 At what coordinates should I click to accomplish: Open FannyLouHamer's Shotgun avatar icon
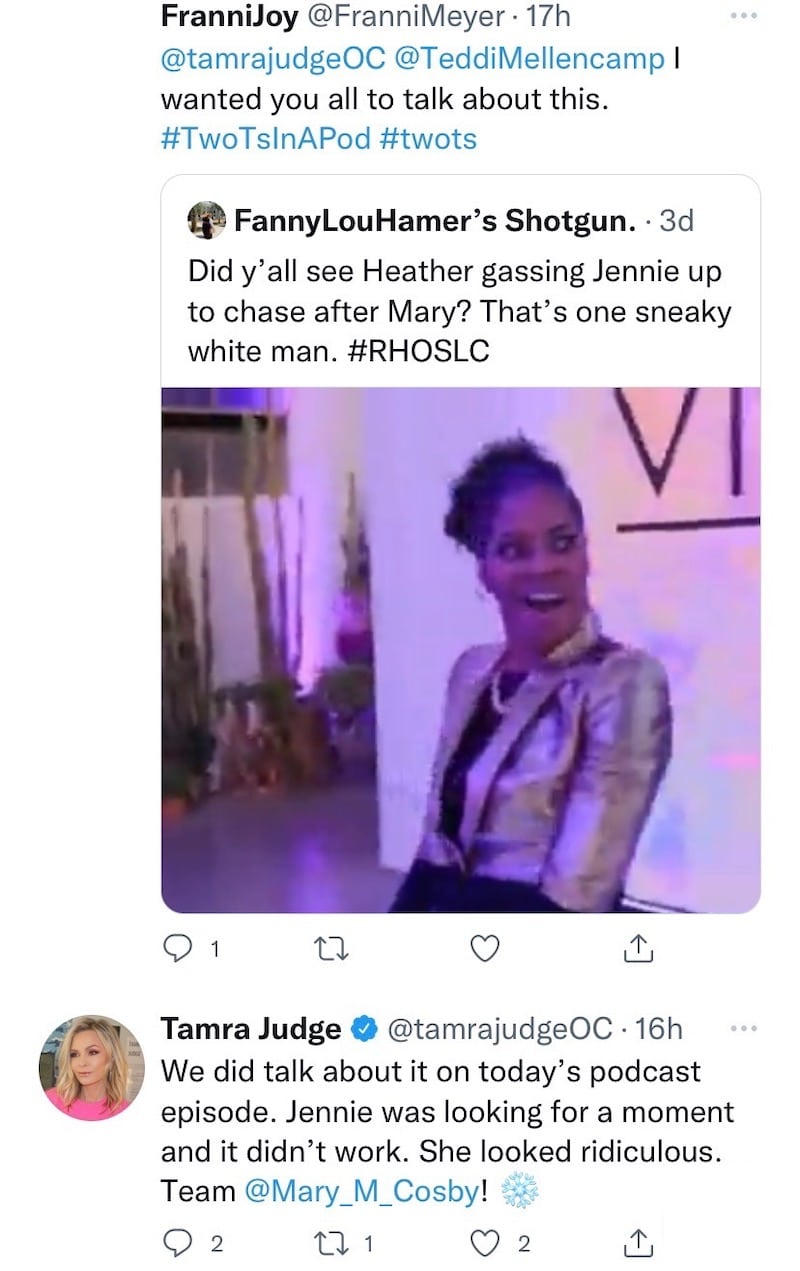coord(207,221)
